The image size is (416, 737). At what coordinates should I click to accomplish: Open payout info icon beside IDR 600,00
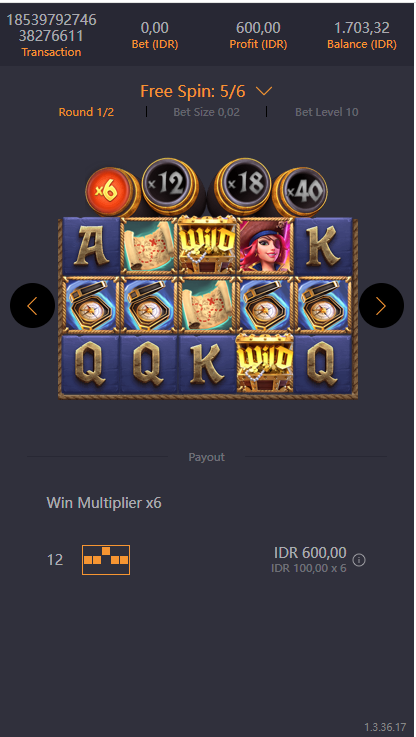(x=359, y=560)
